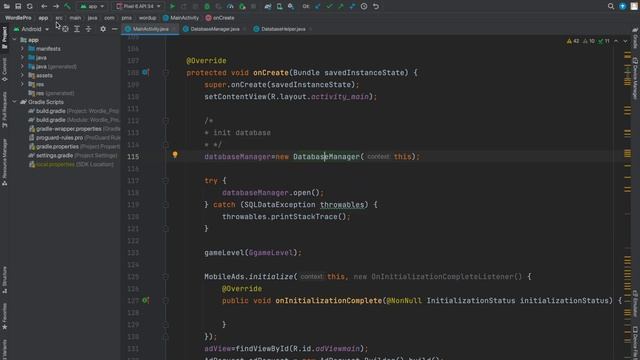Screen dimensions: 640x360
Task: Open Project panel gear options icon
Action: point(103,29)
